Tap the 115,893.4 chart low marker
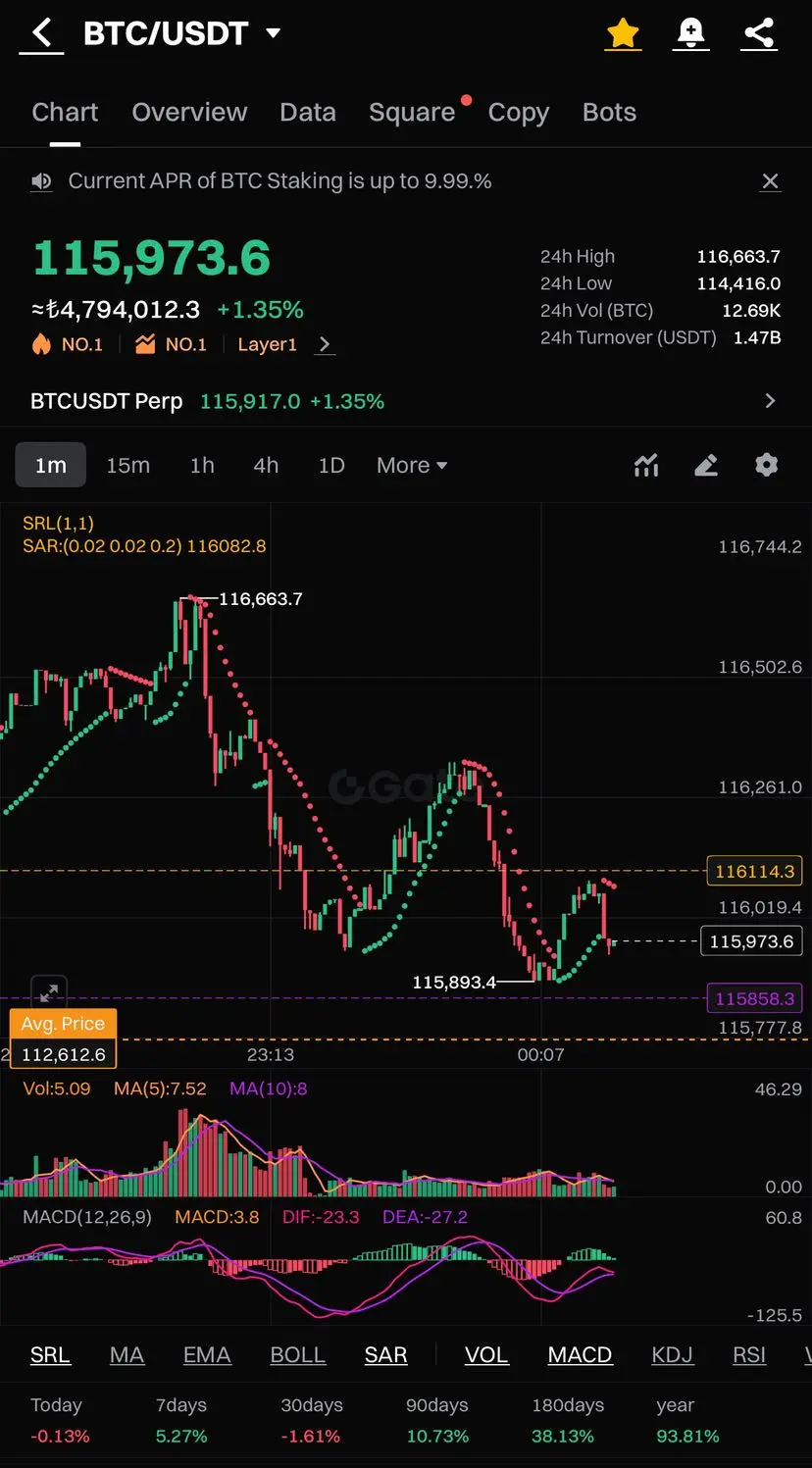This screenshot has height=1468, width=812. (x=454, y=982)
